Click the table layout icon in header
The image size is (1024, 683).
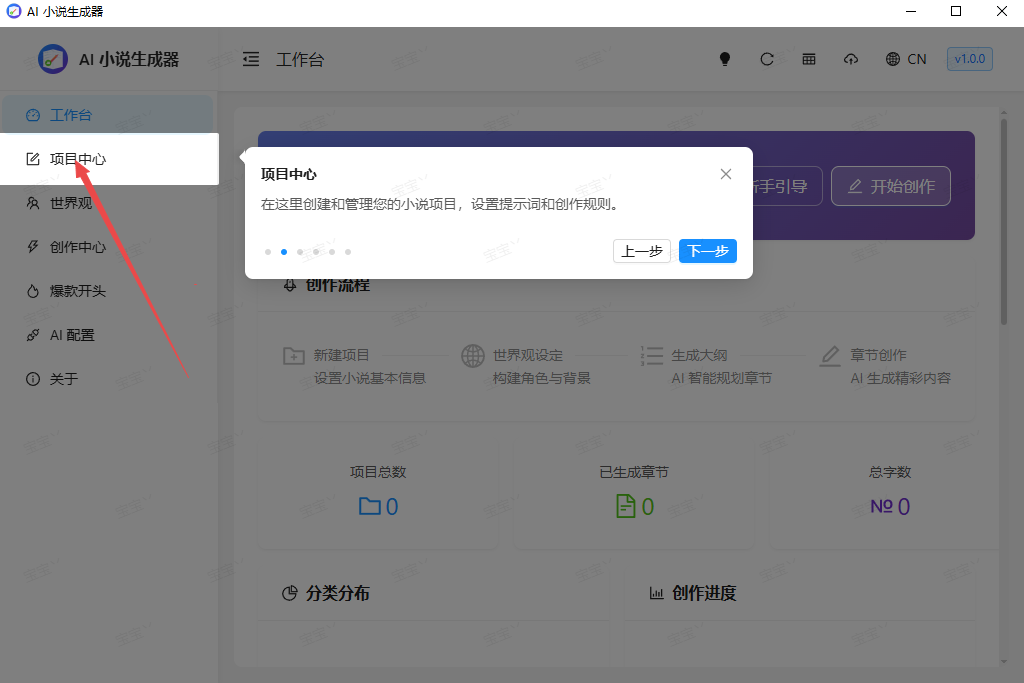click(809, 59)
